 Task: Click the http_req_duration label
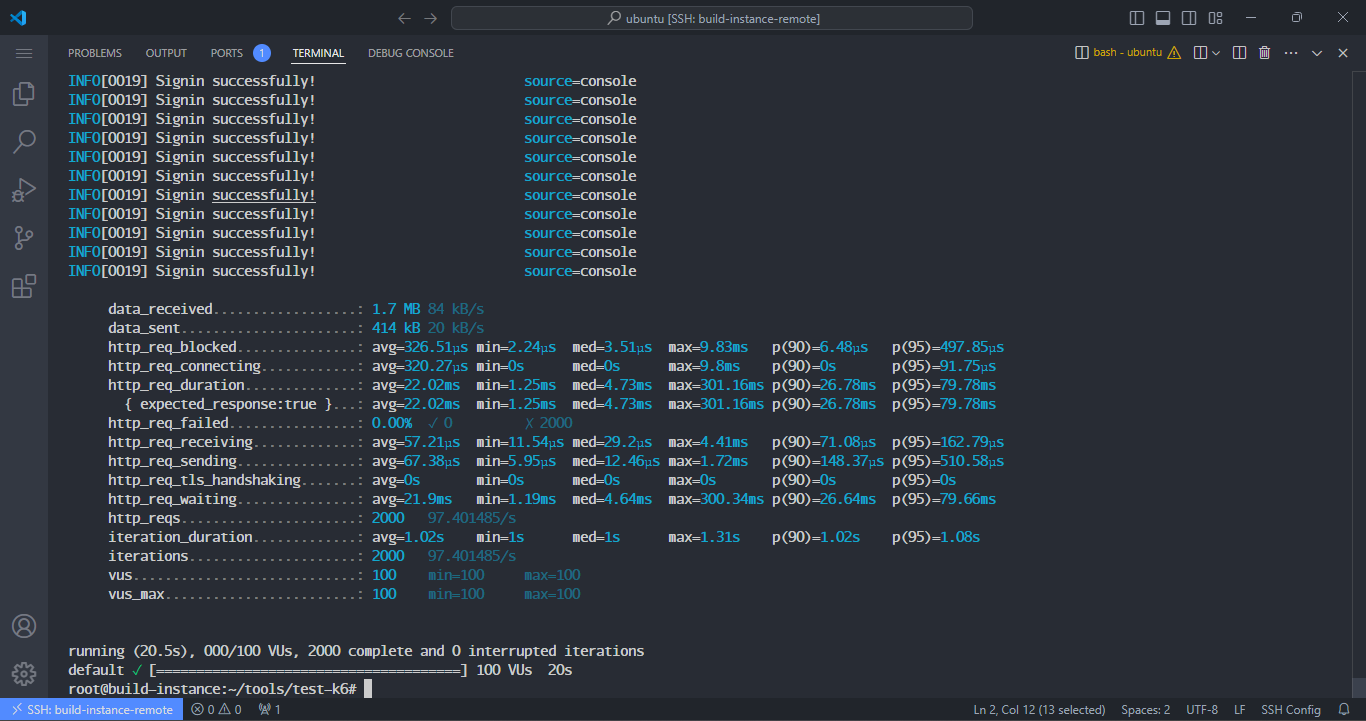tap(176, 385)
